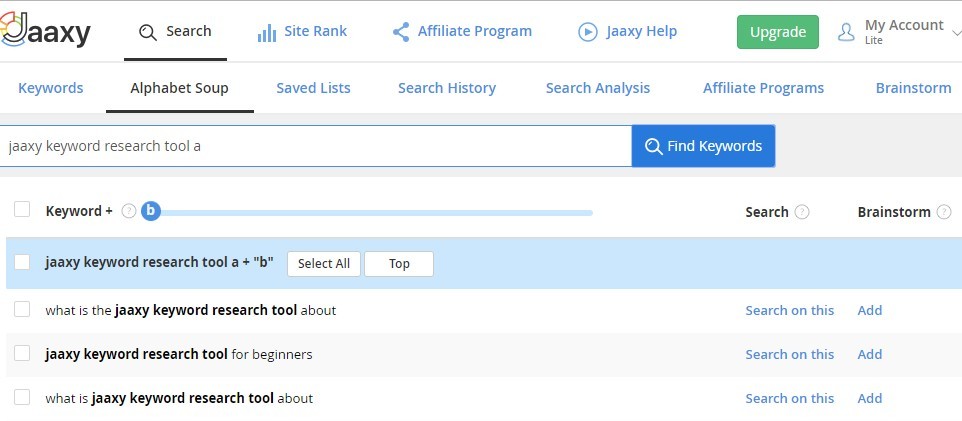This screenshot has width=962, height=421.
Task: Click the magnifier icon in Find Keywords
Action: [x=653, y=146]
